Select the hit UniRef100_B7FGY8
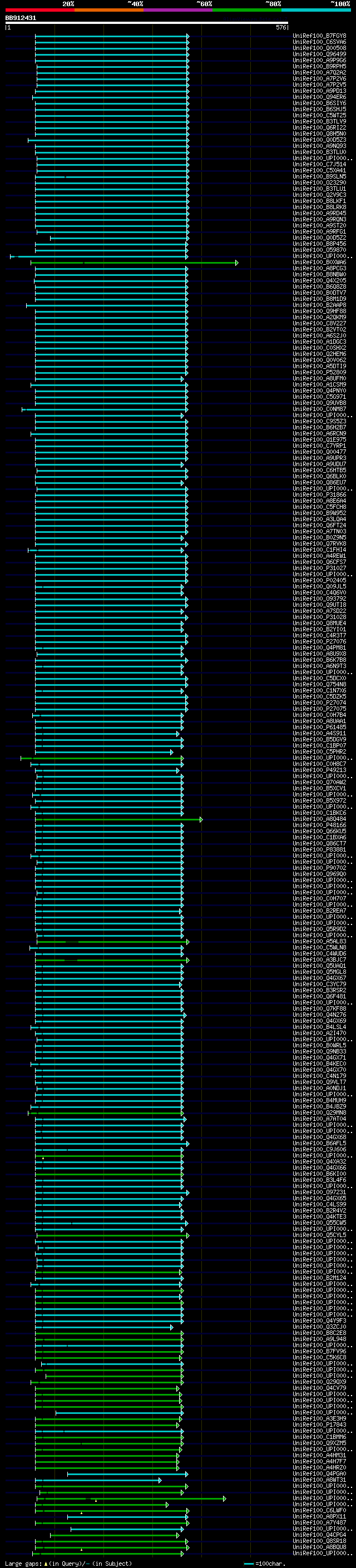The width and height of the screenshot is (356, 1568). [319, 36]
